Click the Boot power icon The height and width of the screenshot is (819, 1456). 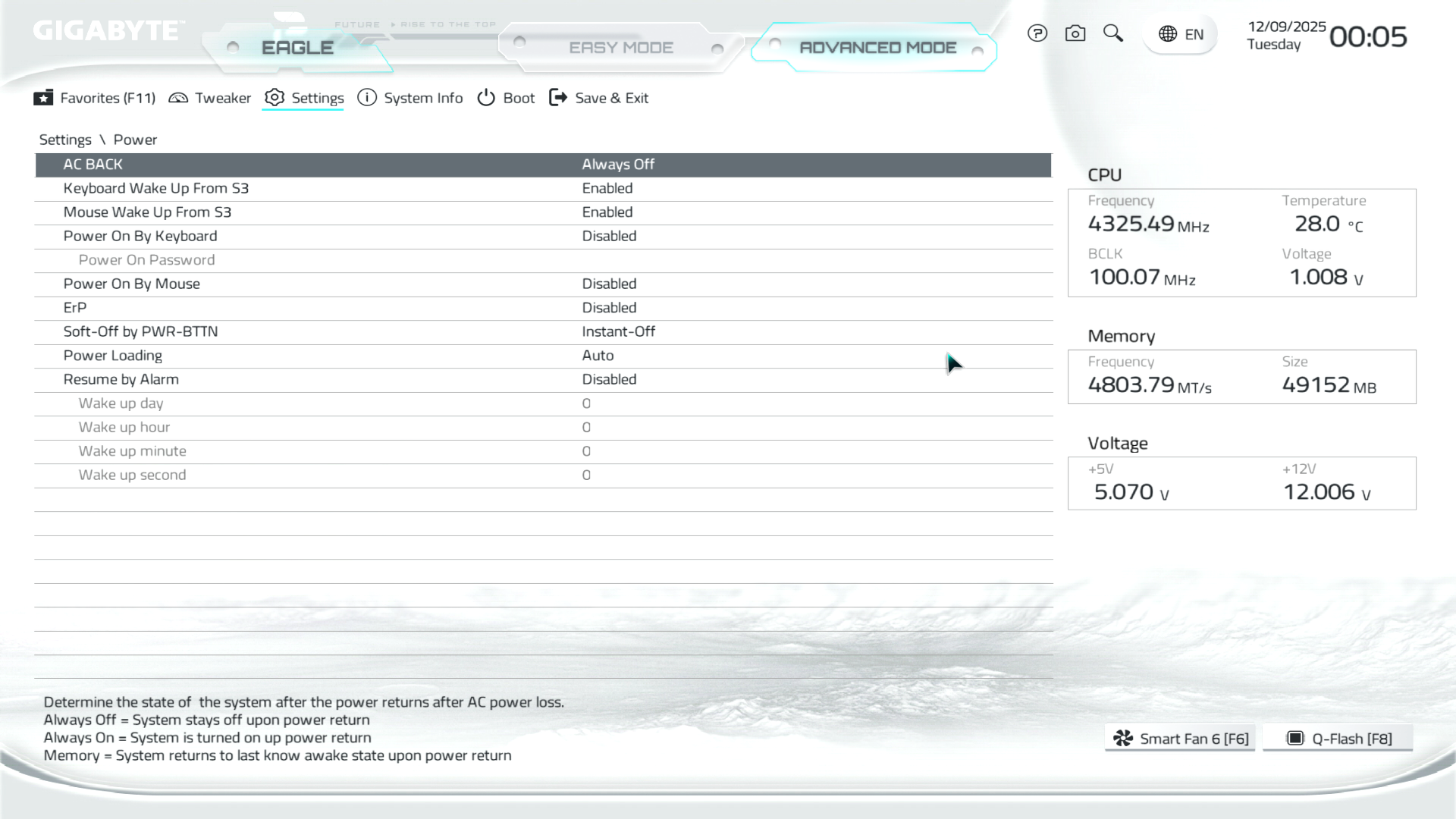(486, 98)
